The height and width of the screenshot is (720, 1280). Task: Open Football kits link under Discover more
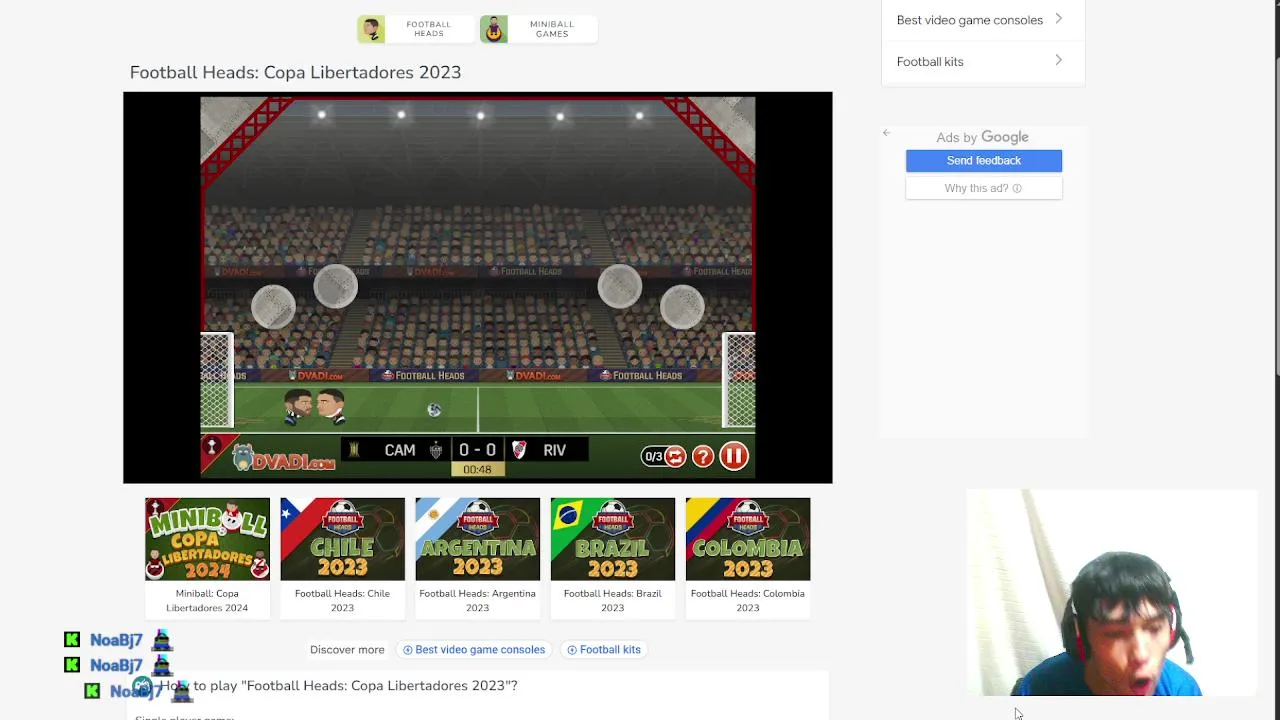[x=604, y=650]
